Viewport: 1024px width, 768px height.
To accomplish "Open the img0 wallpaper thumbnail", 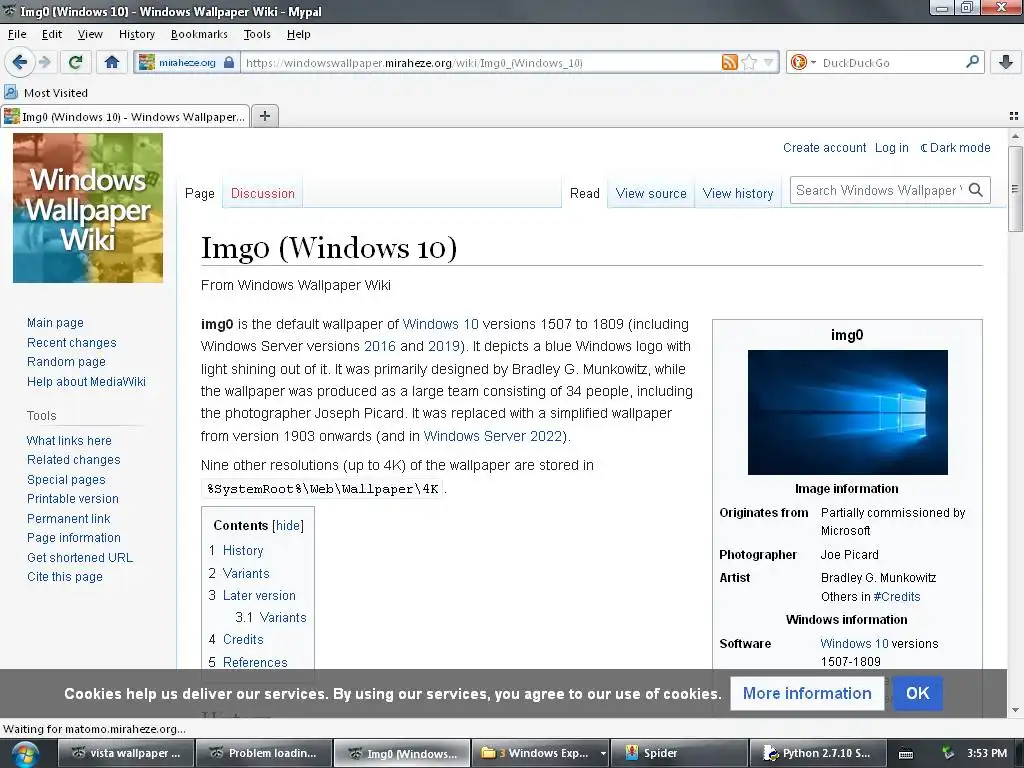I will pyautogui.click(x=848, y=412).
